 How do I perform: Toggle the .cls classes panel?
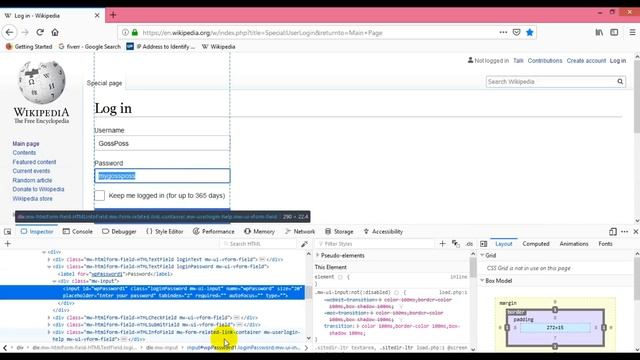469,244
